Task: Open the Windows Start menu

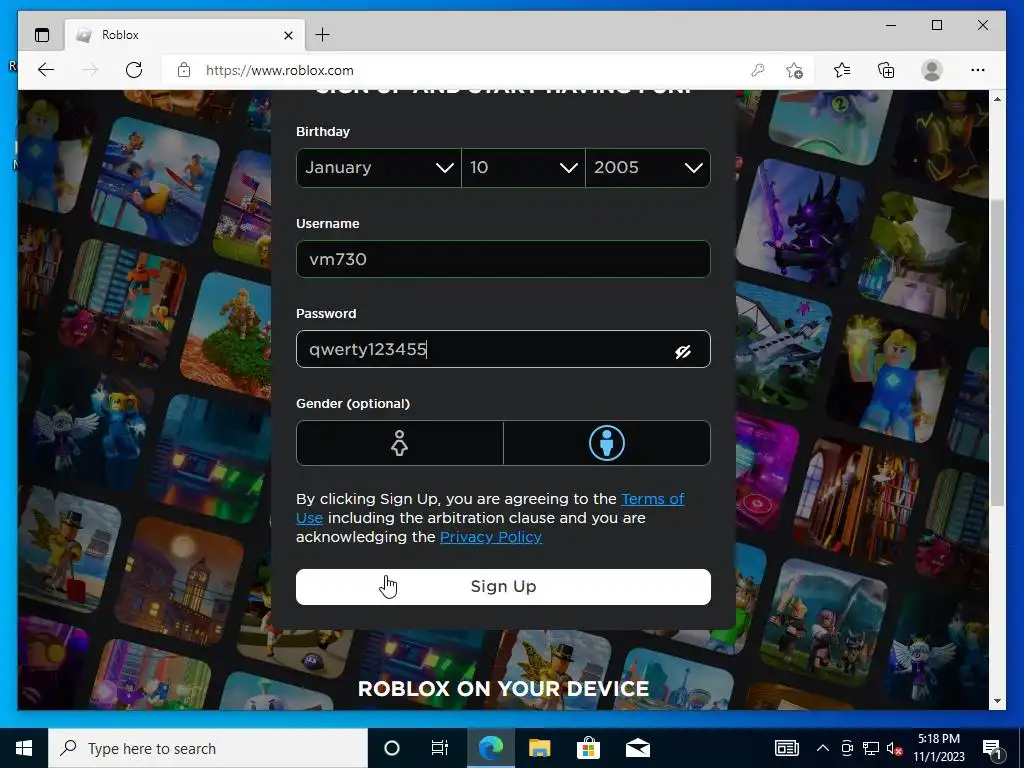Action: coord(24,748)
